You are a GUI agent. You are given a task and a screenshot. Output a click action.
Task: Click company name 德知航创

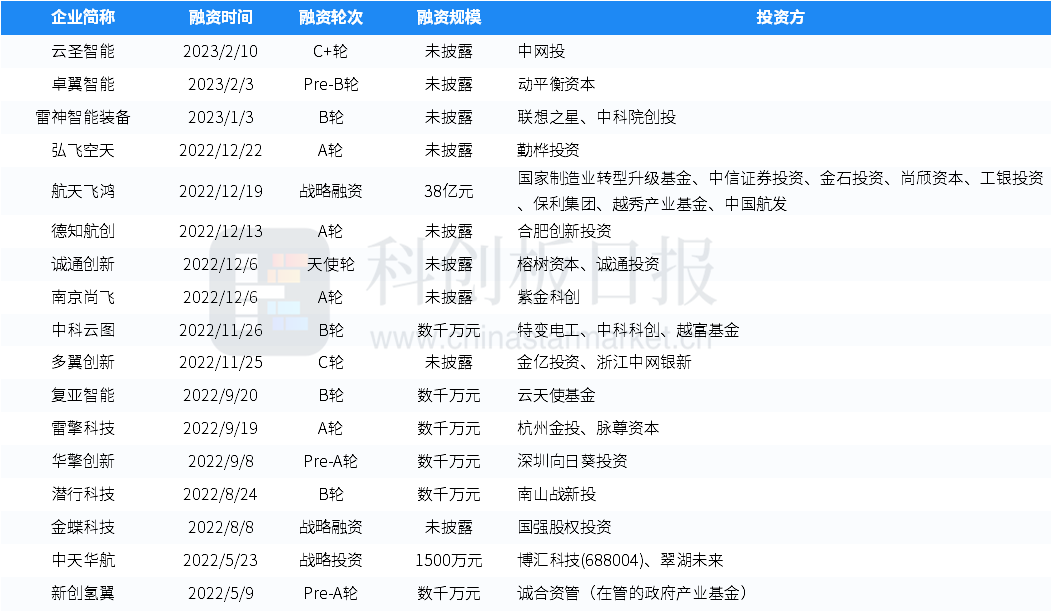click(83, 231)
